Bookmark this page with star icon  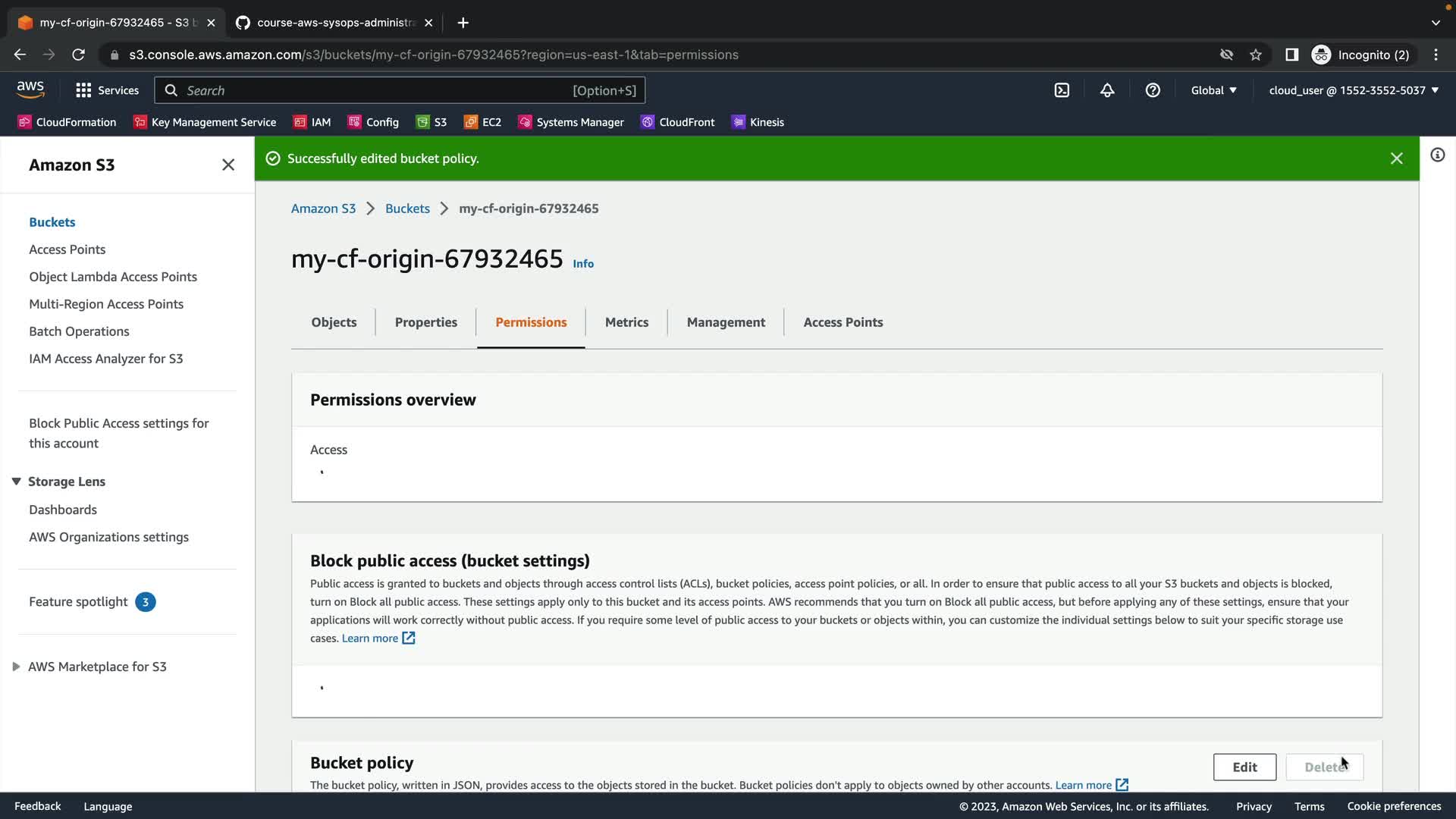coord(1256,55)
